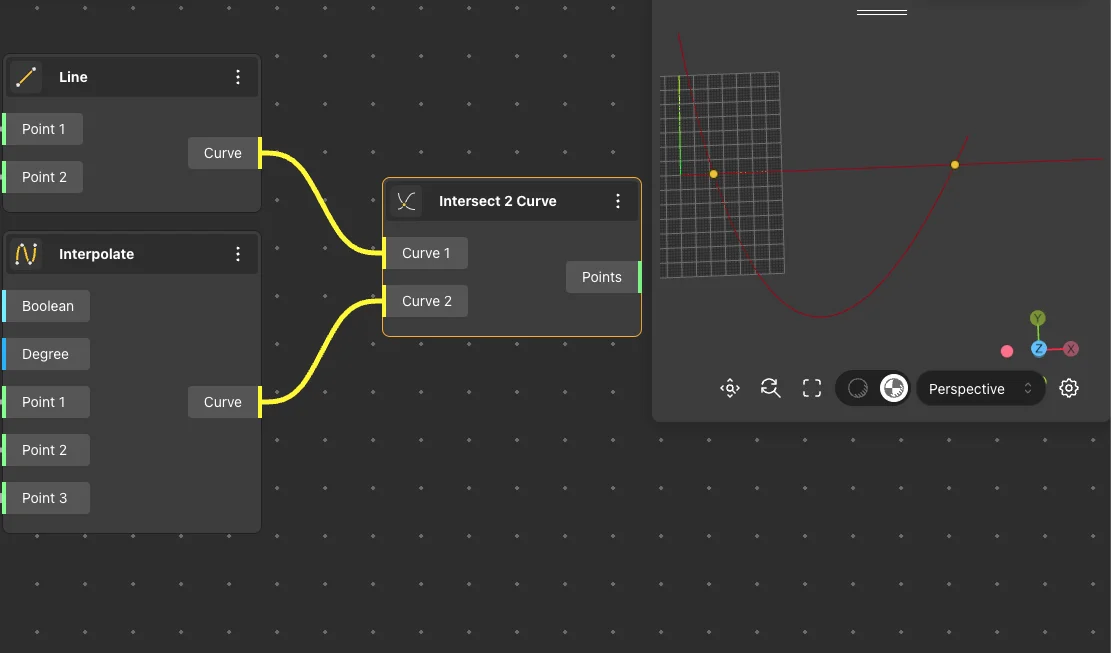1111x653 pixels.
Task: Click the Intersect 2 Curve node icon
Action: tap(406, 201)
